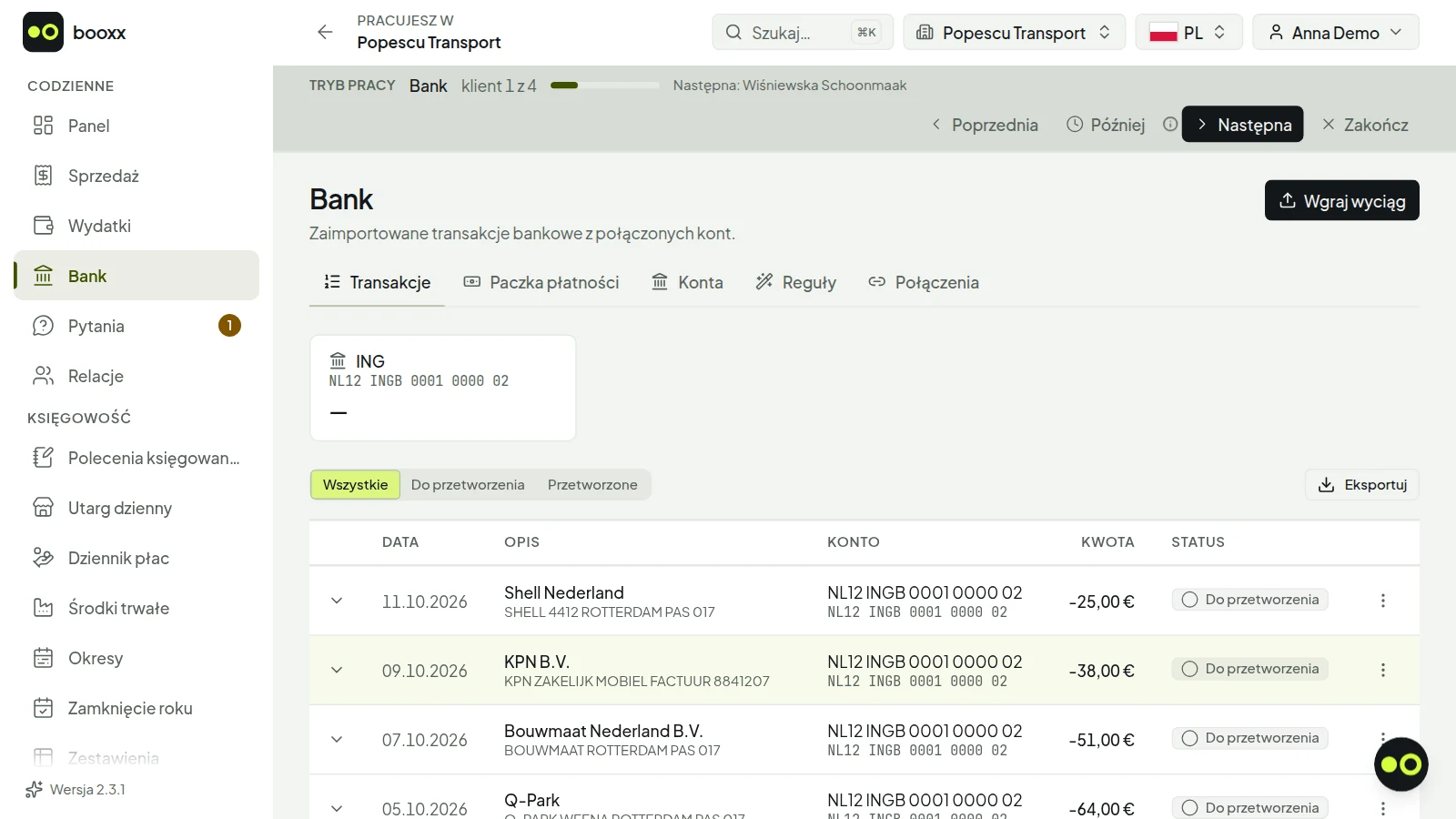The width and height of the screenshot is (1456, 819).
Task: Open three-dot menu for Shell Nederland row
Action: click(x=1382, y=601)
